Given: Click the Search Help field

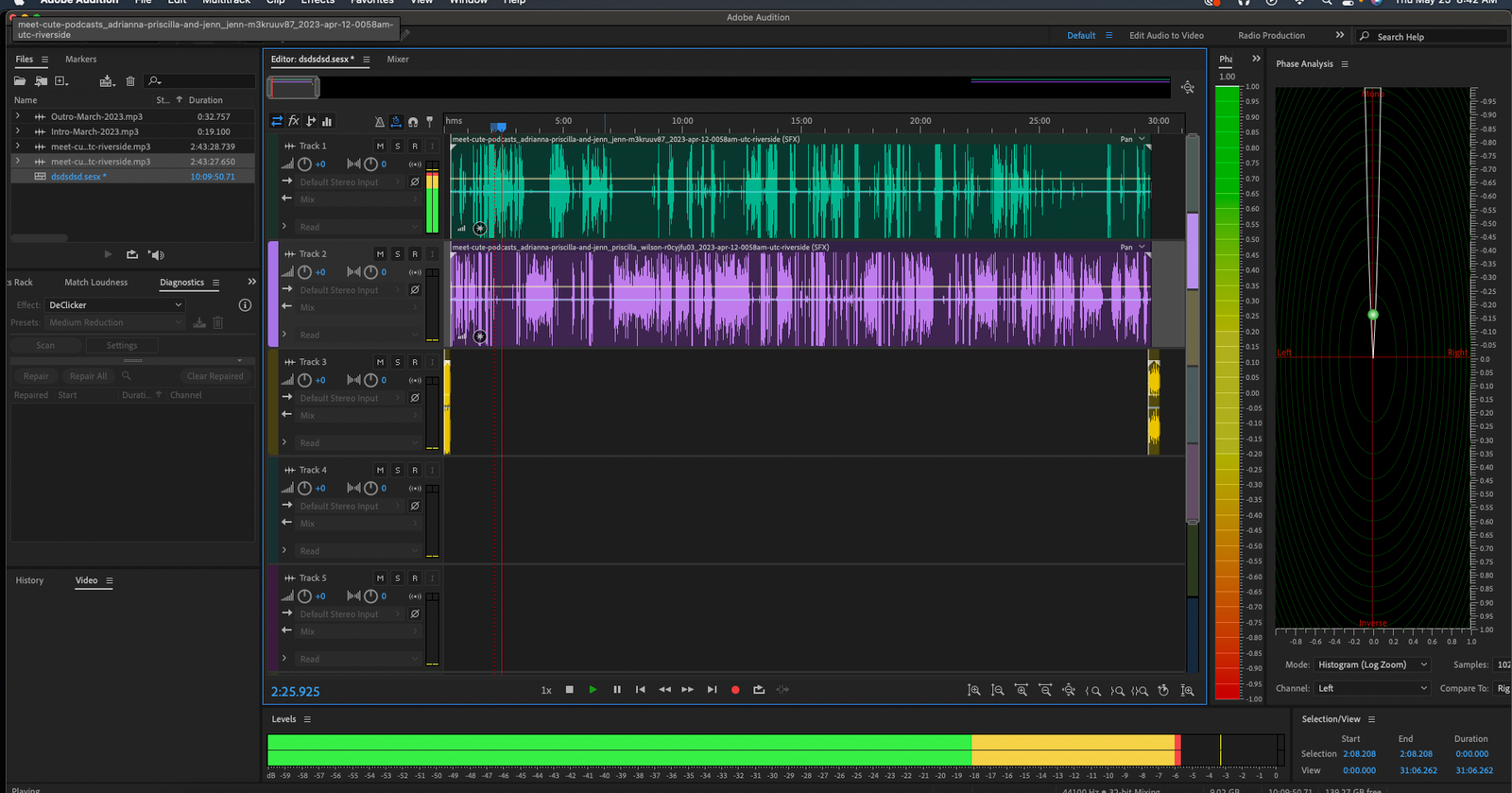Looking at the screenshot, I should (x=1431, y=36).
